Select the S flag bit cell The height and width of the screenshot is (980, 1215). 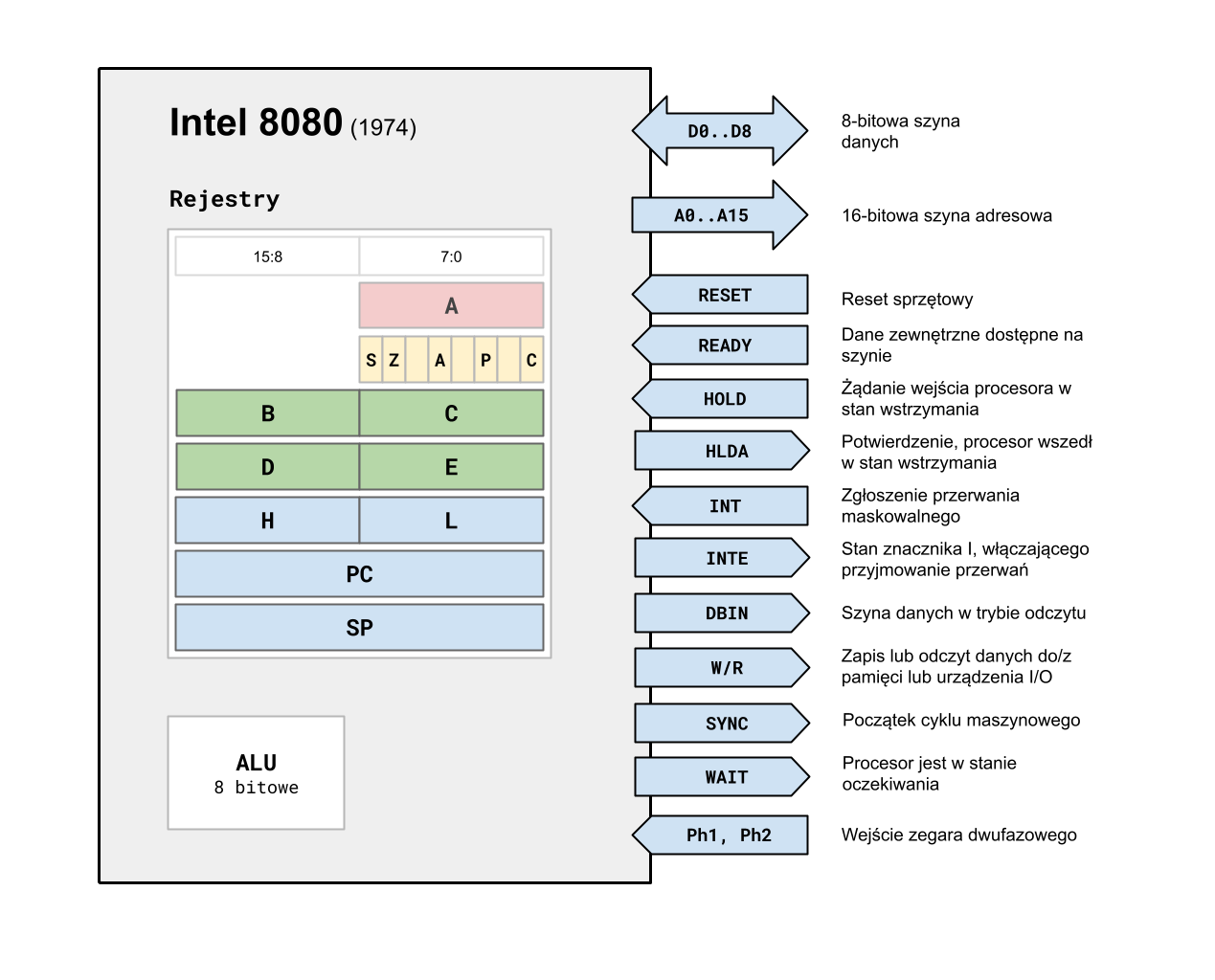pyautogui.click(x=371, y=360)
